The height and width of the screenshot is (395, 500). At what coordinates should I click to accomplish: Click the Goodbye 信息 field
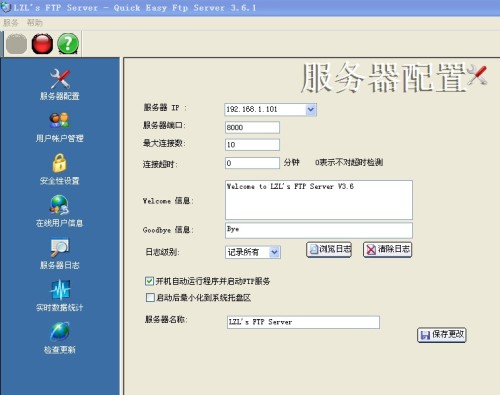point(319,230)
